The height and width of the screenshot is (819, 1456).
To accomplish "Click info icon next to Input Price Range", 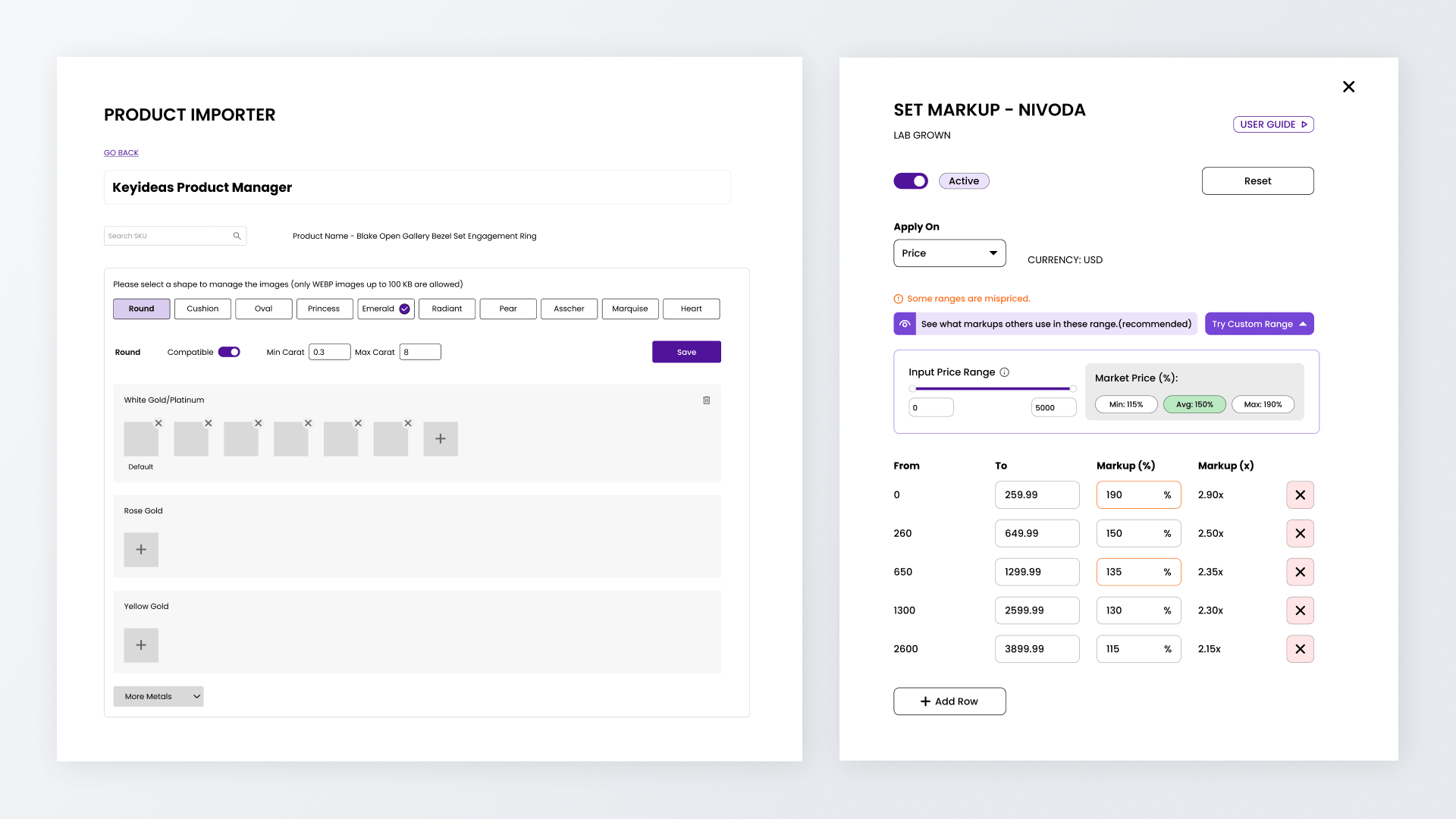I will 1004,372.
